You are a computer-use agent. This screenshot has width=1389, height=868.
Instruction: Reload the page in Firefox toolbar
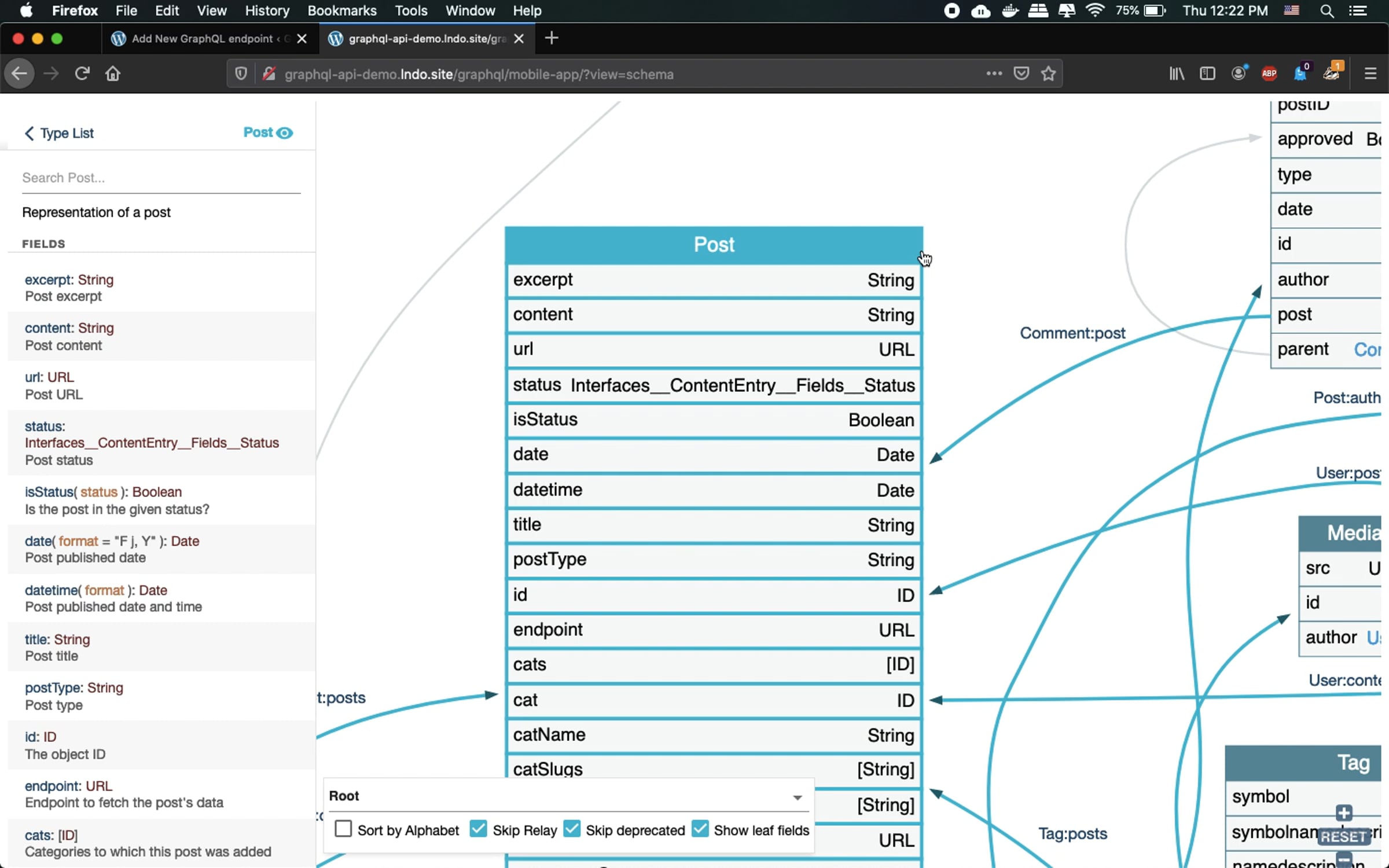tap(82, 73)
